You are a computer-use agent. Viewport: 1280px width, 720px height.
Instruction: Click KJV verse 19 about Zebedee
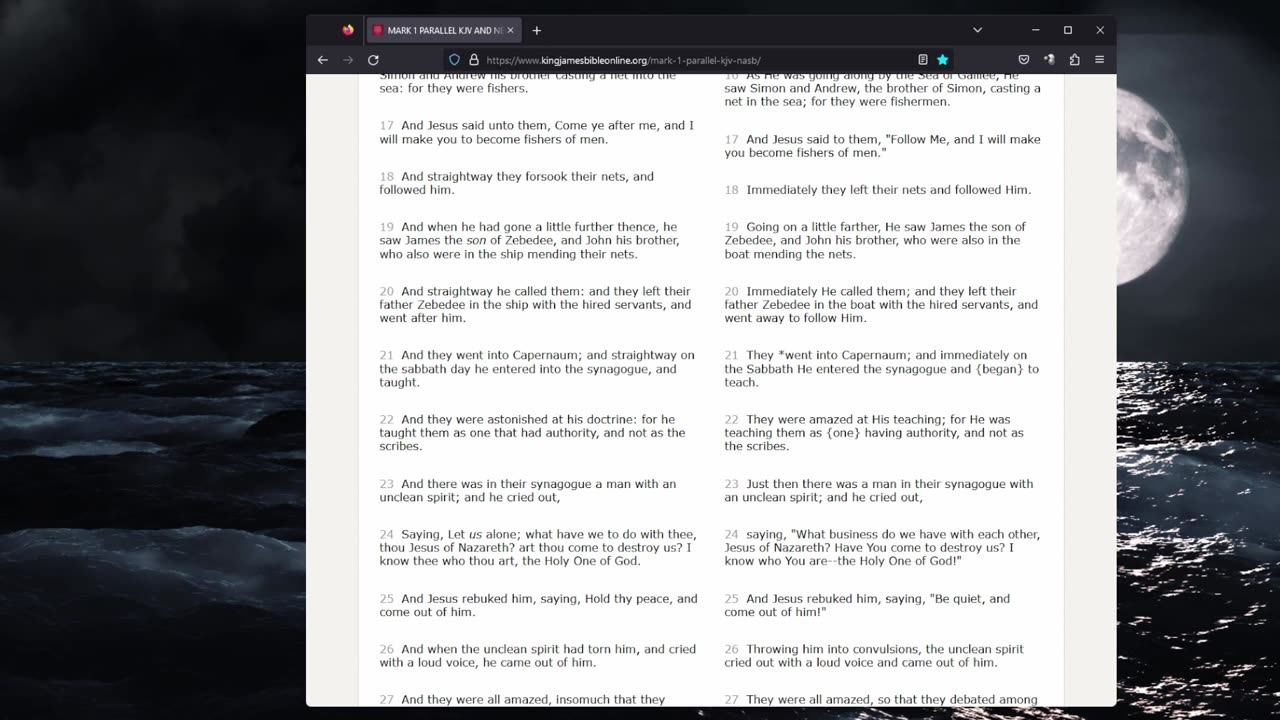pos(529,240)
